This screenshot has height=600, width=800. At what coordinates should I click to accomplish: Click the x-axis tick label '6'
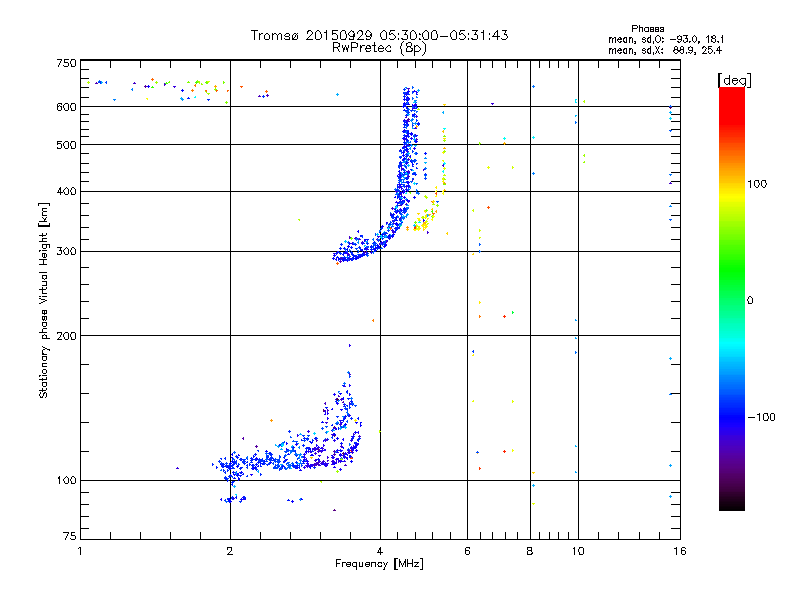[467, 551]
